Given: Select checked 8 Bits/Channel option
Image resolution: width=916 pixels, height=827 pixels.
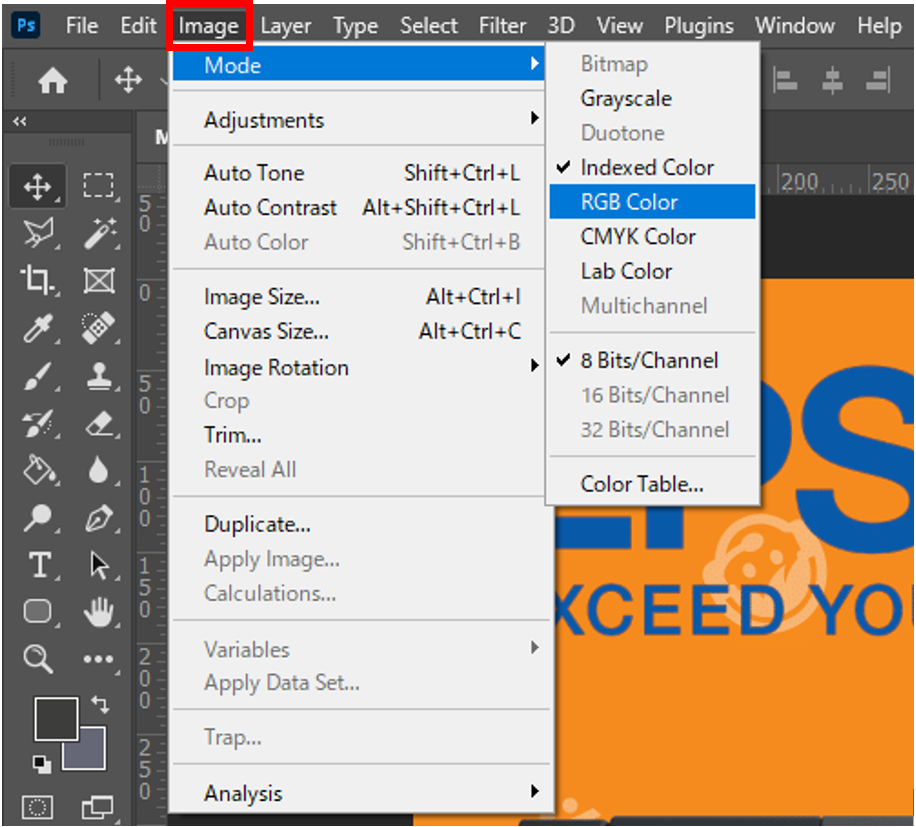Looking at the screenshot, I should (x=649, y=360).
